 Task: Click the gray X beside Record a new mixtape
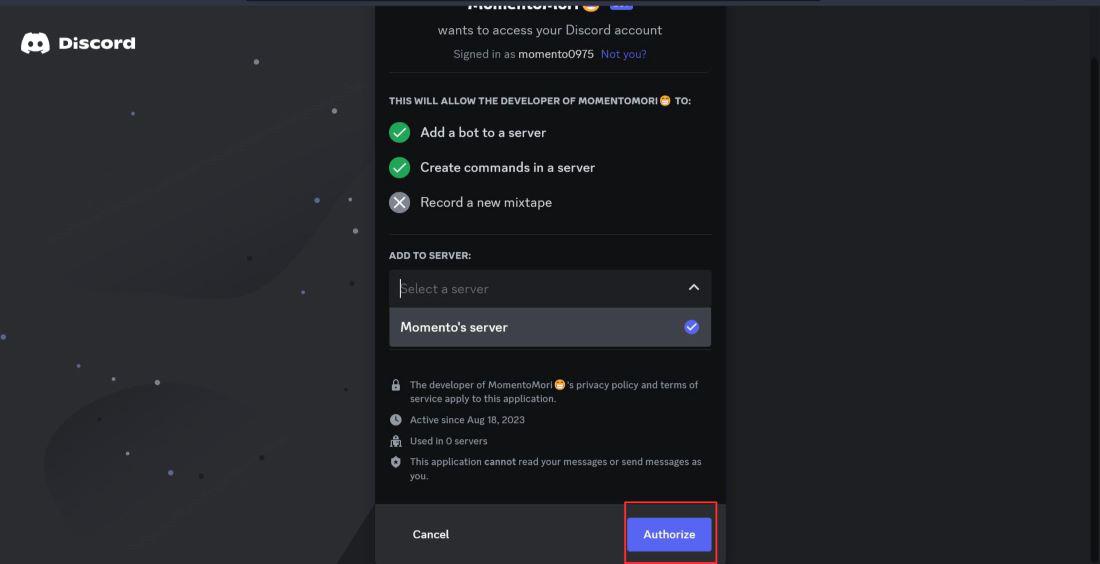[400, 202]
